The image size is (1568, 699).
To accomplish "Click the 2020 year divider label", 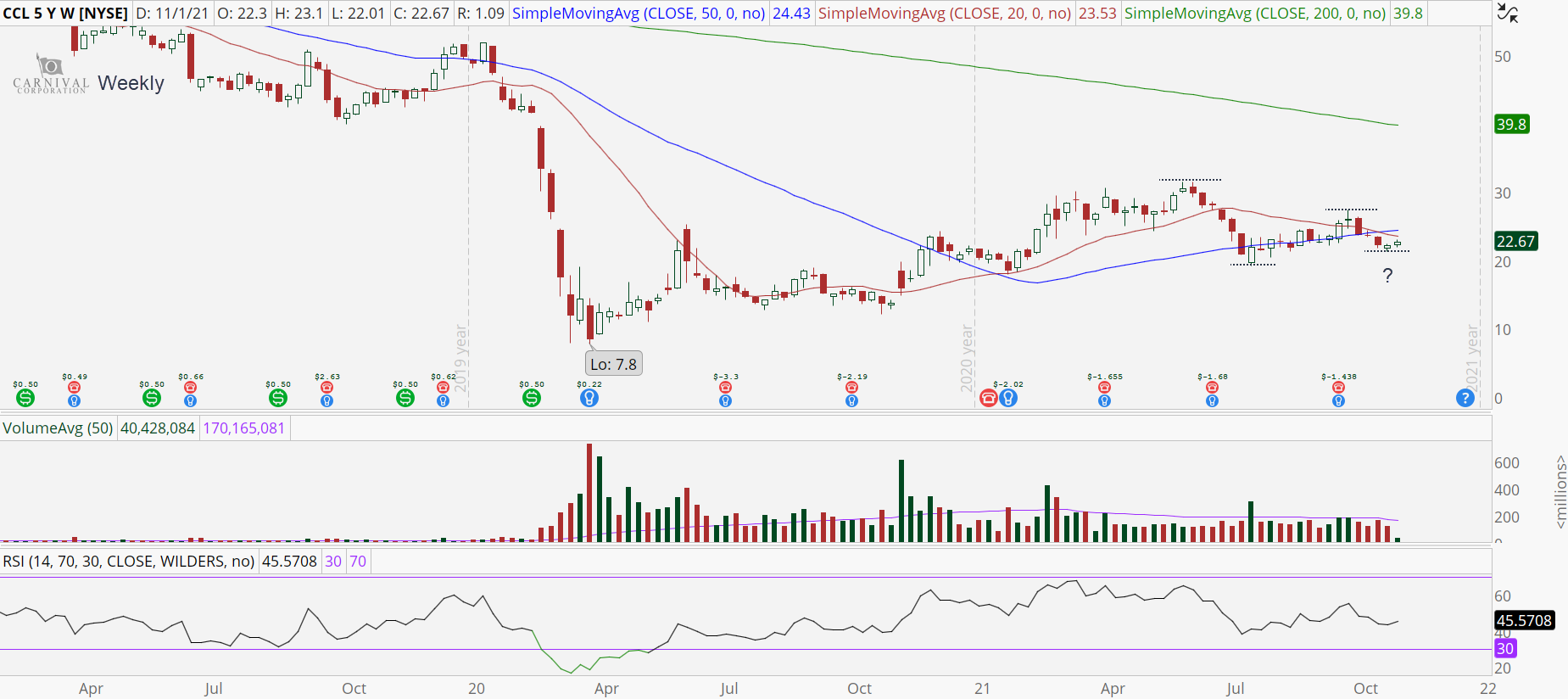I will coord(967,358).
